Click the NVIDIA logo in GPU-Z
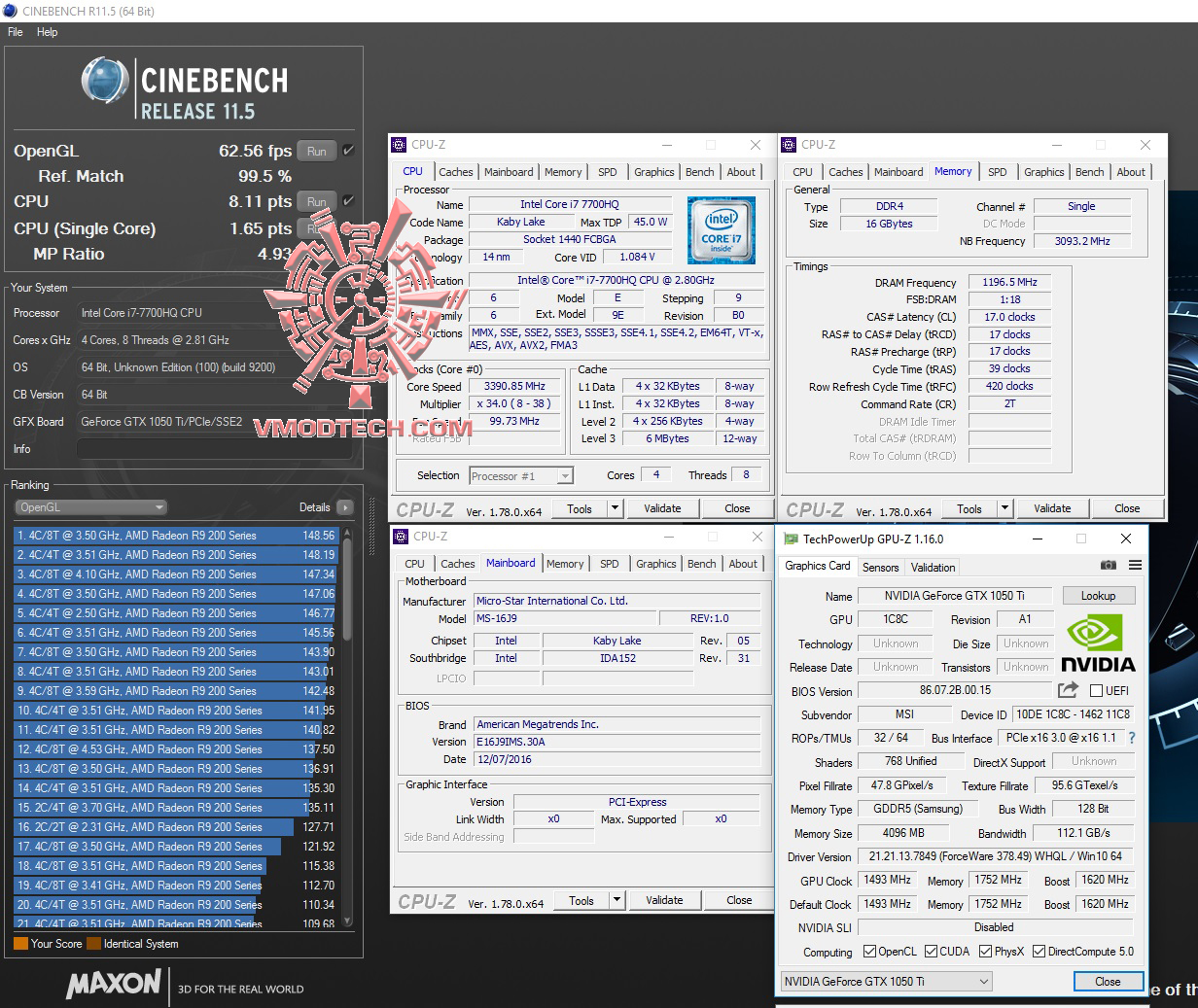The image size is (1198, 1008). (x=1097, y=643)
